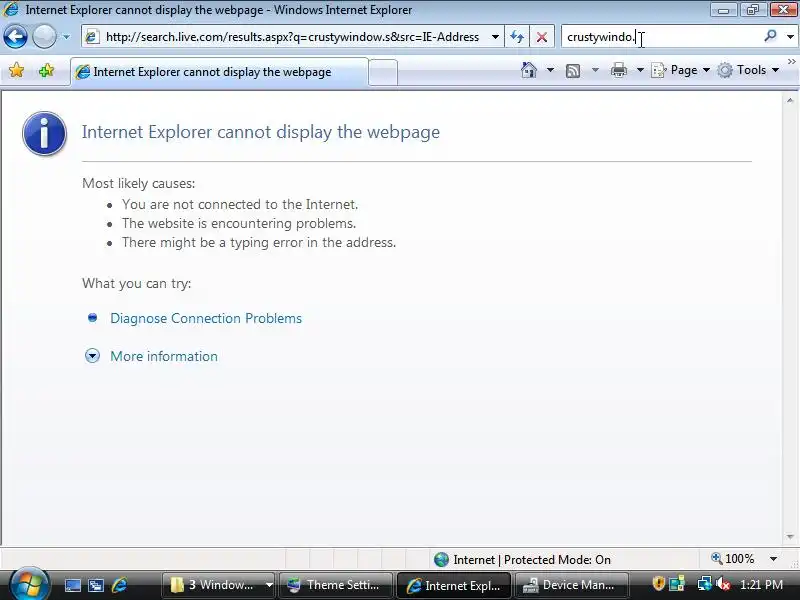Expand the Feeds dropdown arrow
This screenshot has width=800, height=600.
tap(595, 70)
